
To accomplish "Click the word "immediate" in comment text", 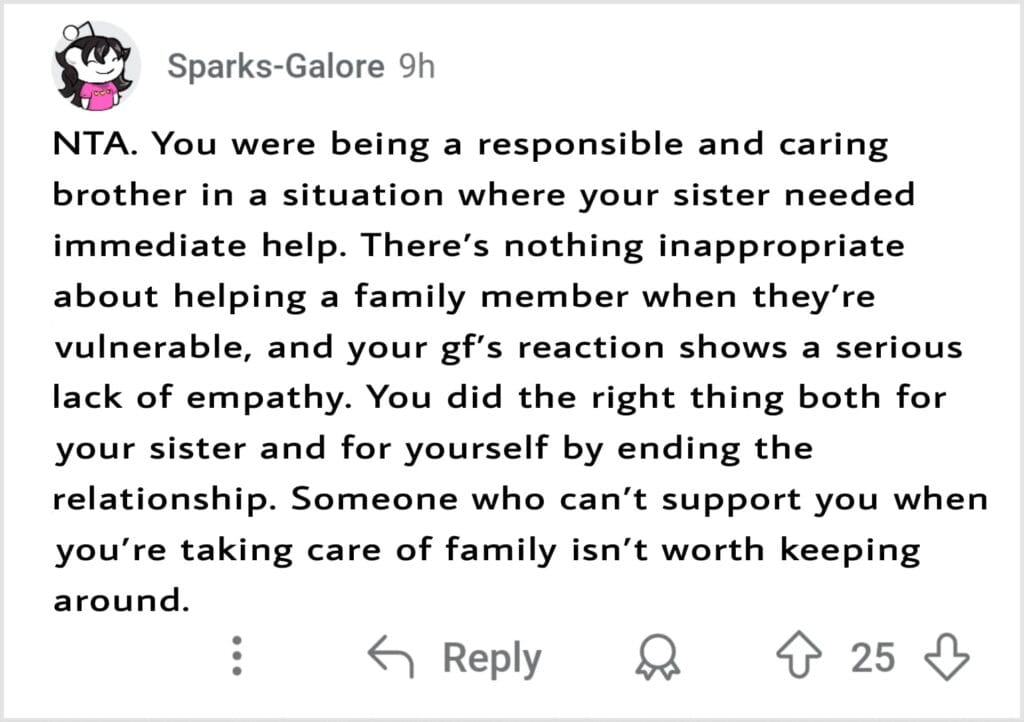I will coord(149,245).
